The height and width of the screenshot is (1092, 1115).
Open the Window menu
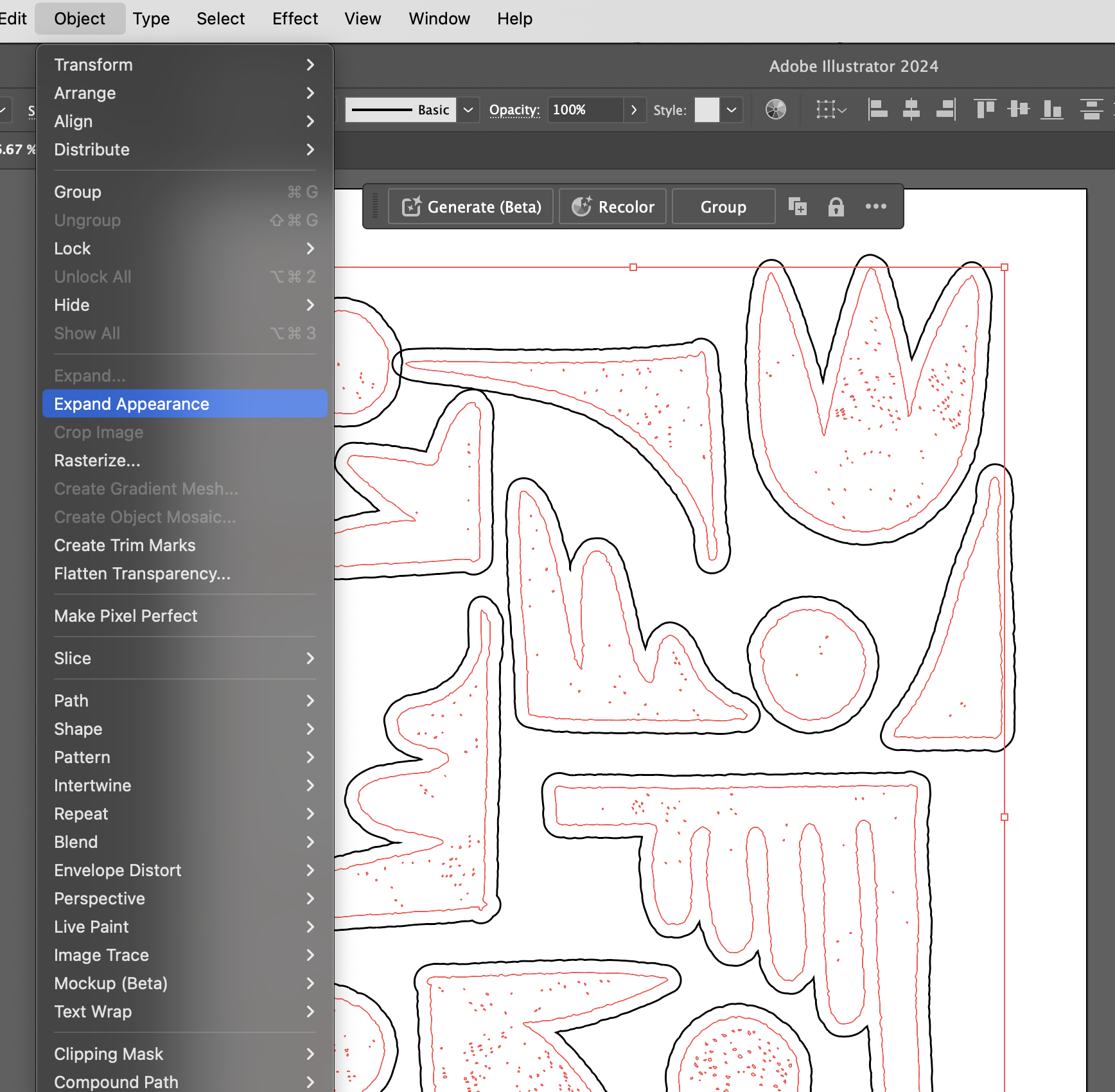[x=439, y=19]
